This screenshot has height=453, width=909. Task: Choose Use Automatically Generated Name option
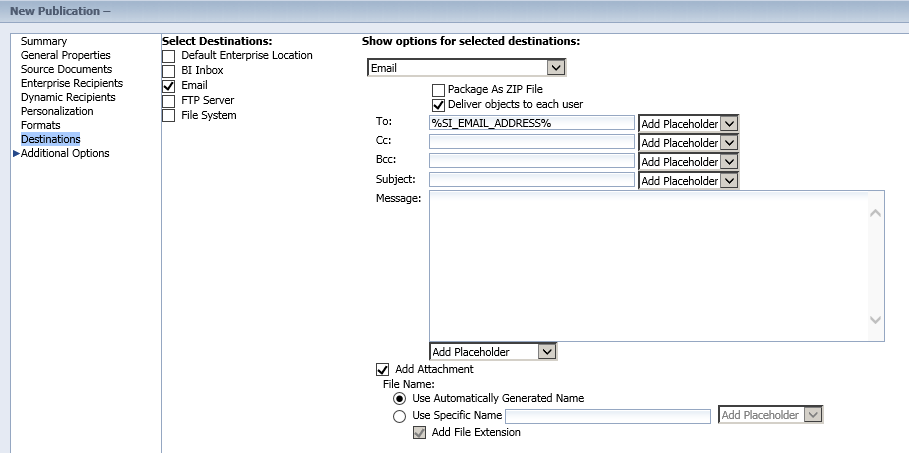[x=400, y=398]
